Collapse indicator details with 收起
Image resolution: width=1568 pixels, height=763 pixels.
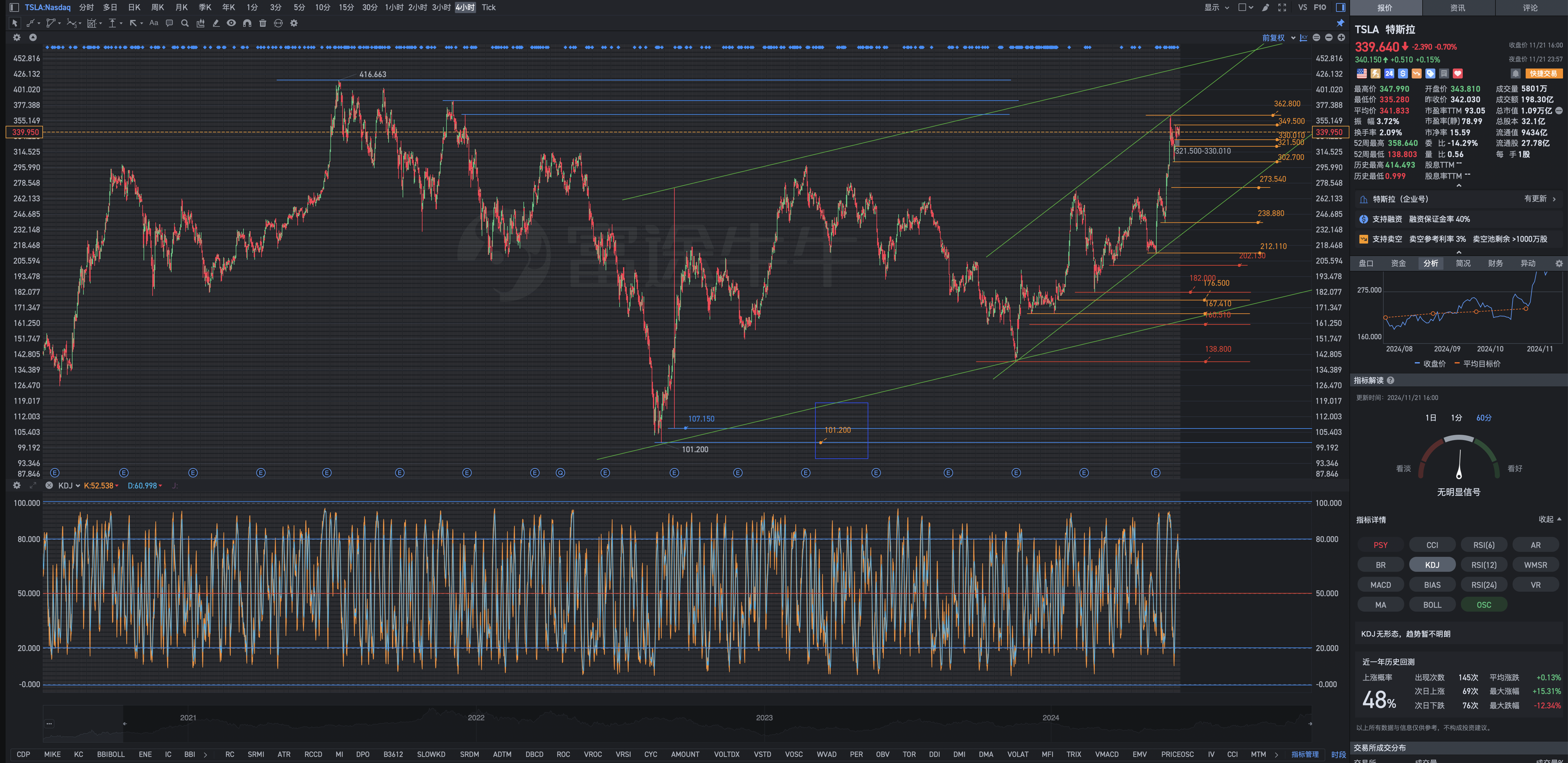coord(1550,519)
